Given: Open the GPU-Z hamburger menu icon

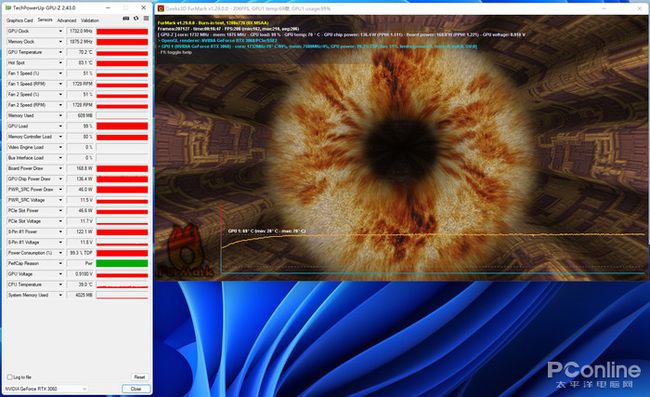Looking at the screenshot, I should point(146,18).
